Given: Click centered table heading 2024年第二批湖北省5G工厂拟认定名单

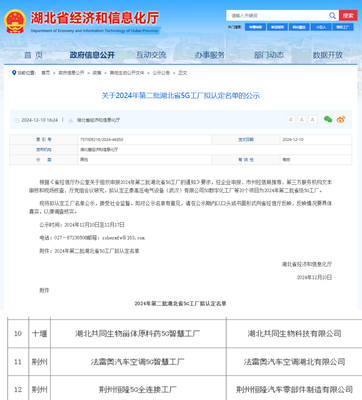Looking at the screenshot, I should click(x=180, y=303).
